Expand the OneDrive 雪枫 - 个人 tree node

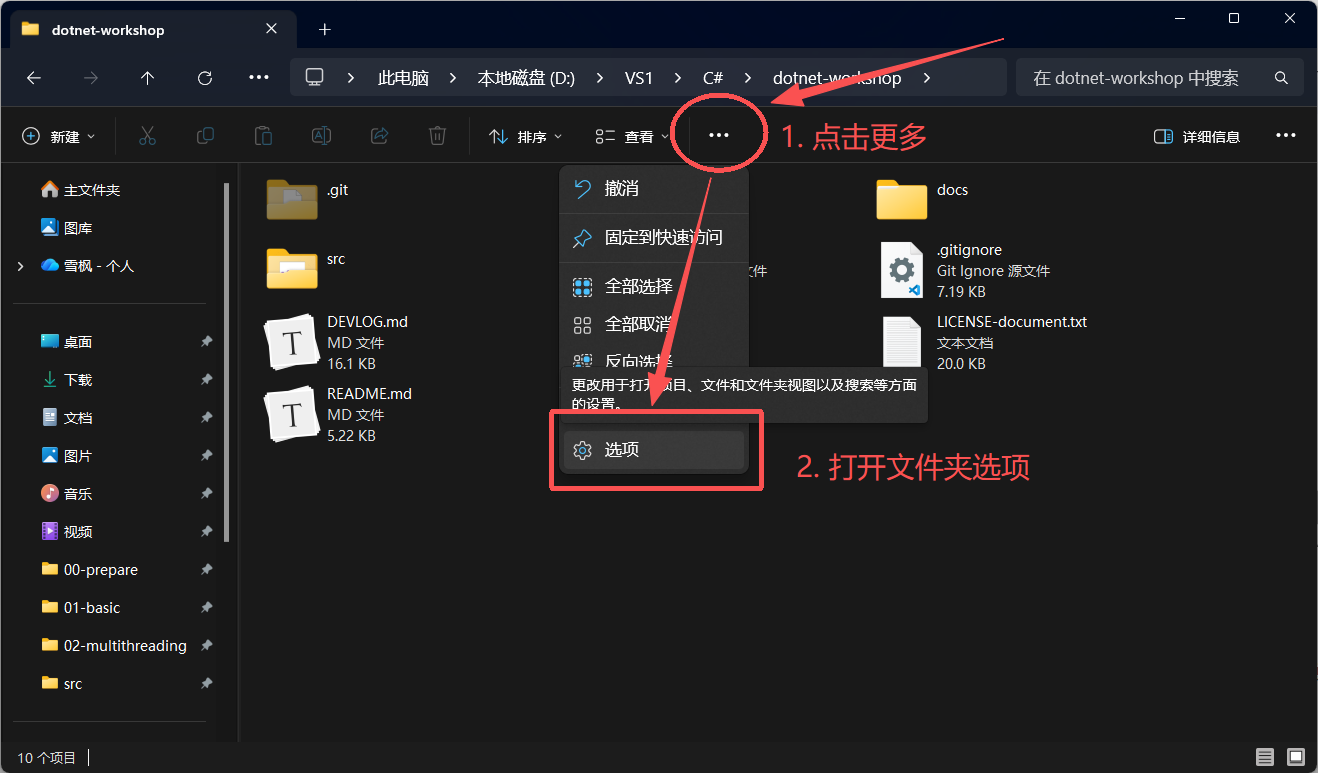point(21,266)
